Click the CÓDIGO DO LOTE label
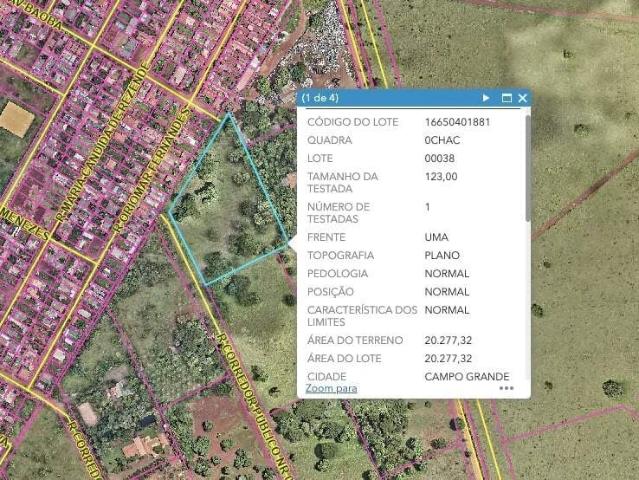The image size is (639, 480). (x=353, y=122)
